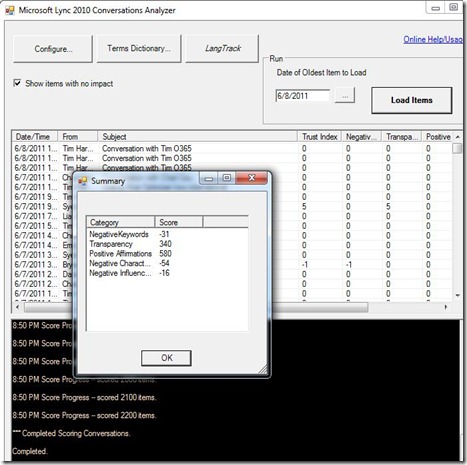Image resolution: width=467 pixels, height=465 pixels.
Task: Click the LangTrack button
Action: pyautogui.click(x=222, y=49)
